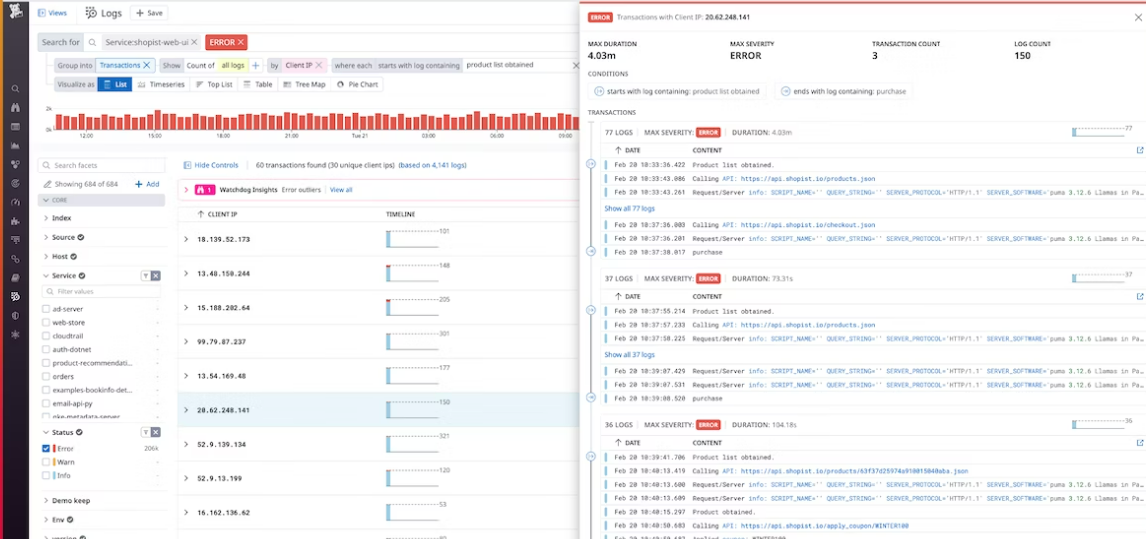This screenshot has width=1146, height=539.
Task: Click Hide Controls
Action: coord(211,165)
